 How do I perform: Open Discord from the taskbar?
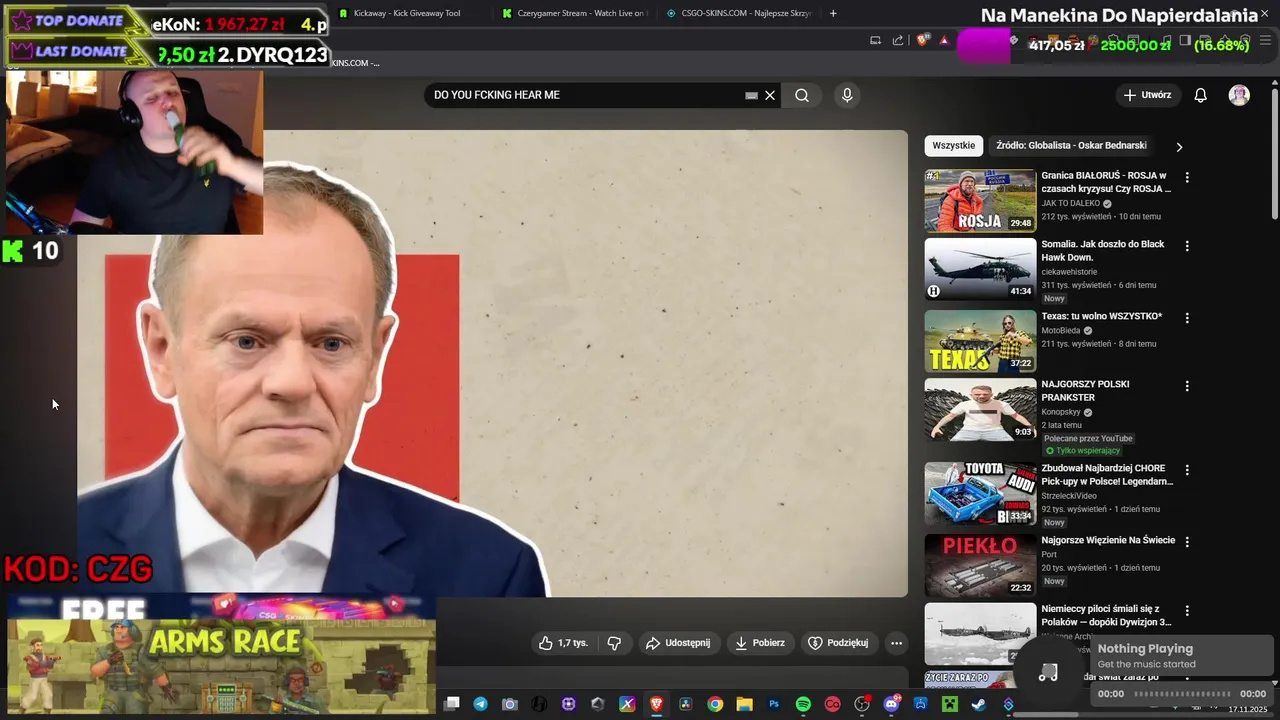click(892, 704)
